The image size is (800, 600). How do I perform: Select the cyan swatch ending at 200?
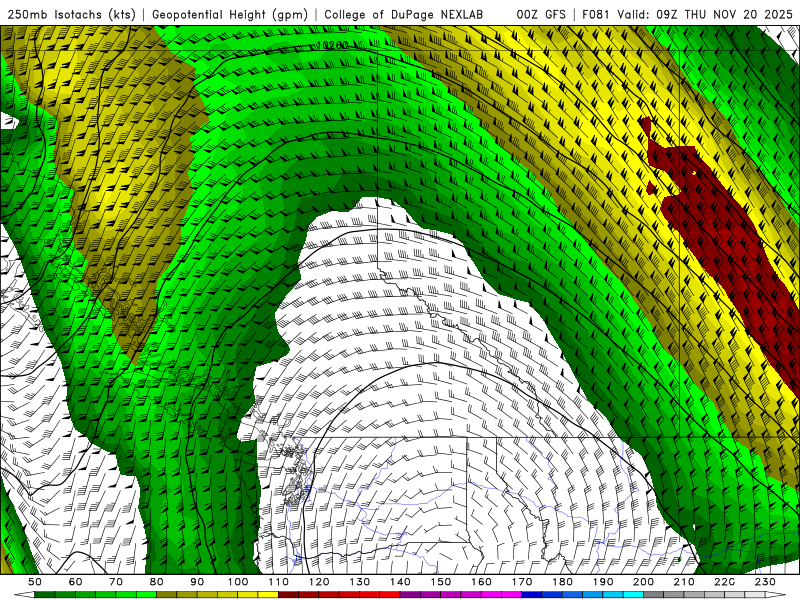pos(633,595)
